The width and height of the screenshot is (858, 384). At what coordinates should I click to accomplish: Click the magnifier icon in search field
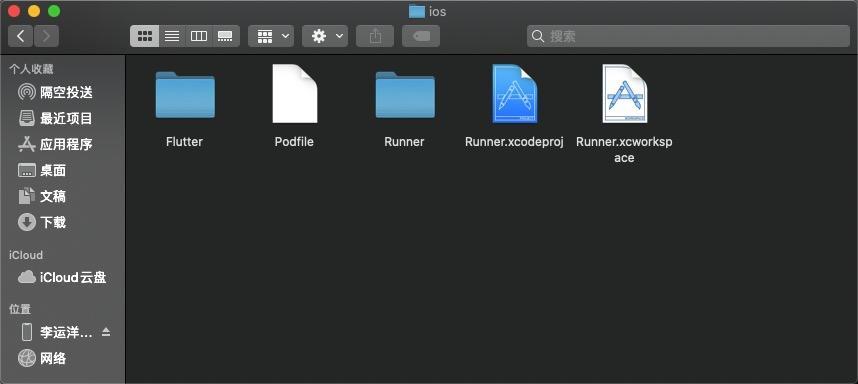(x=538, y=36)
